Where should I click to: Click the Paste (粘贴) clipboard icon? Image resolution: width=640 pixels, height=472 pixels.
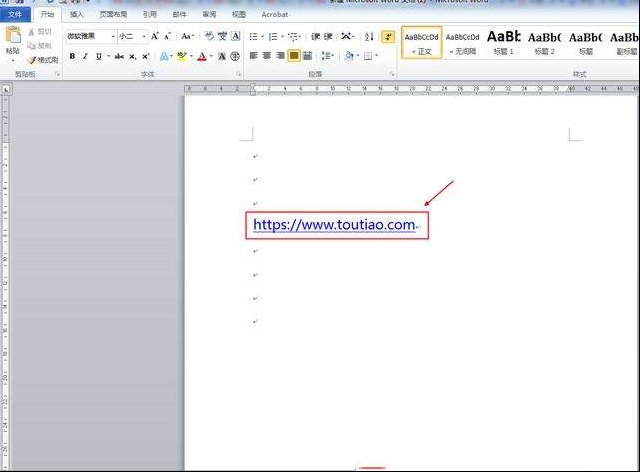pos(13,36)
